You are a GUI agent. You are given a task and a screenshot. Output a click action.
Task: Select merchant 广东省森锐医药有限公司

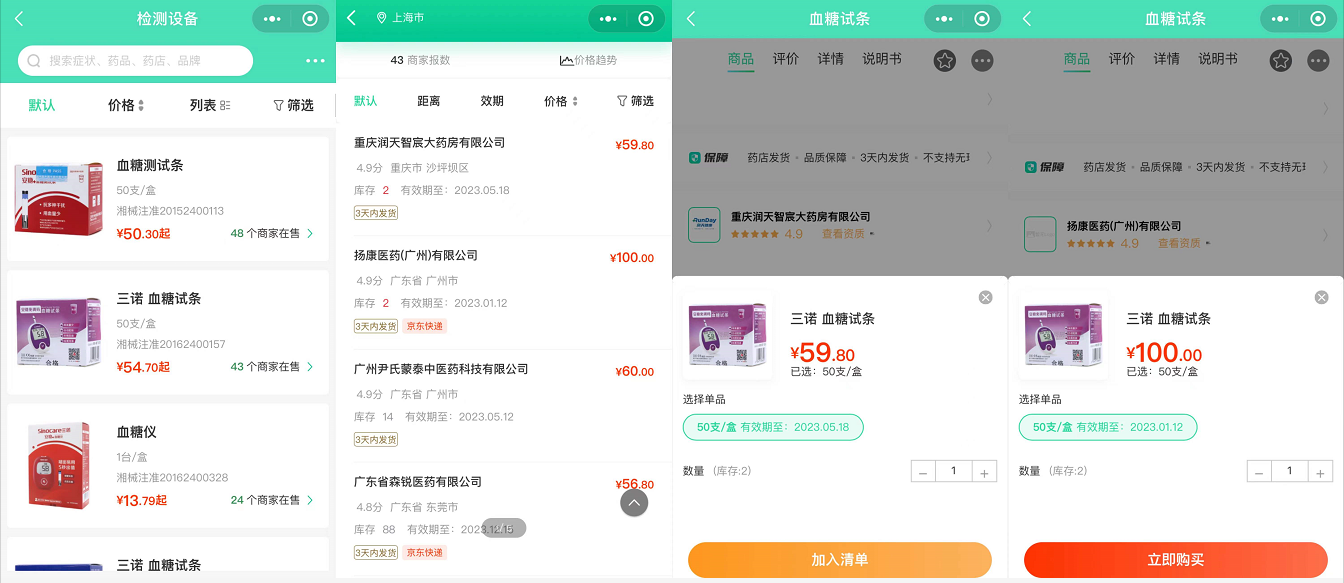tap(504, 519)
